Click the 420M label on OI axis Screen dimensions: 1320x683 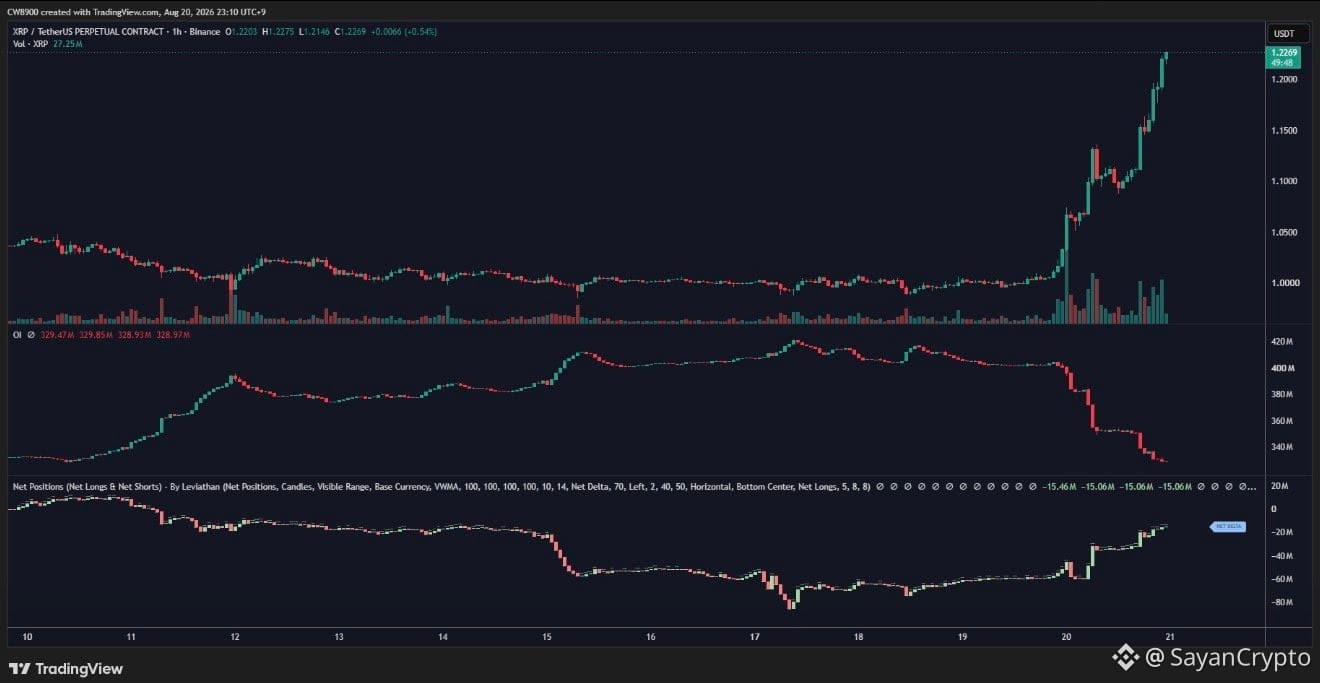(1282, 342)
